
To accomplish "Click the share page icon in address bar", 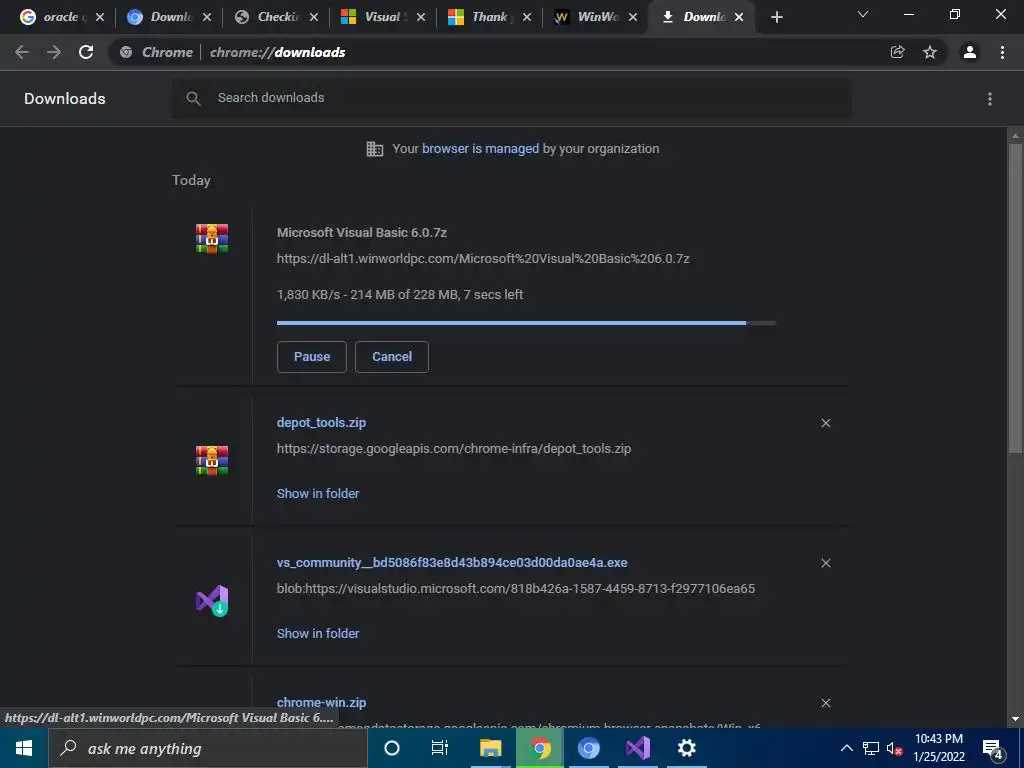I will (898, 52).
